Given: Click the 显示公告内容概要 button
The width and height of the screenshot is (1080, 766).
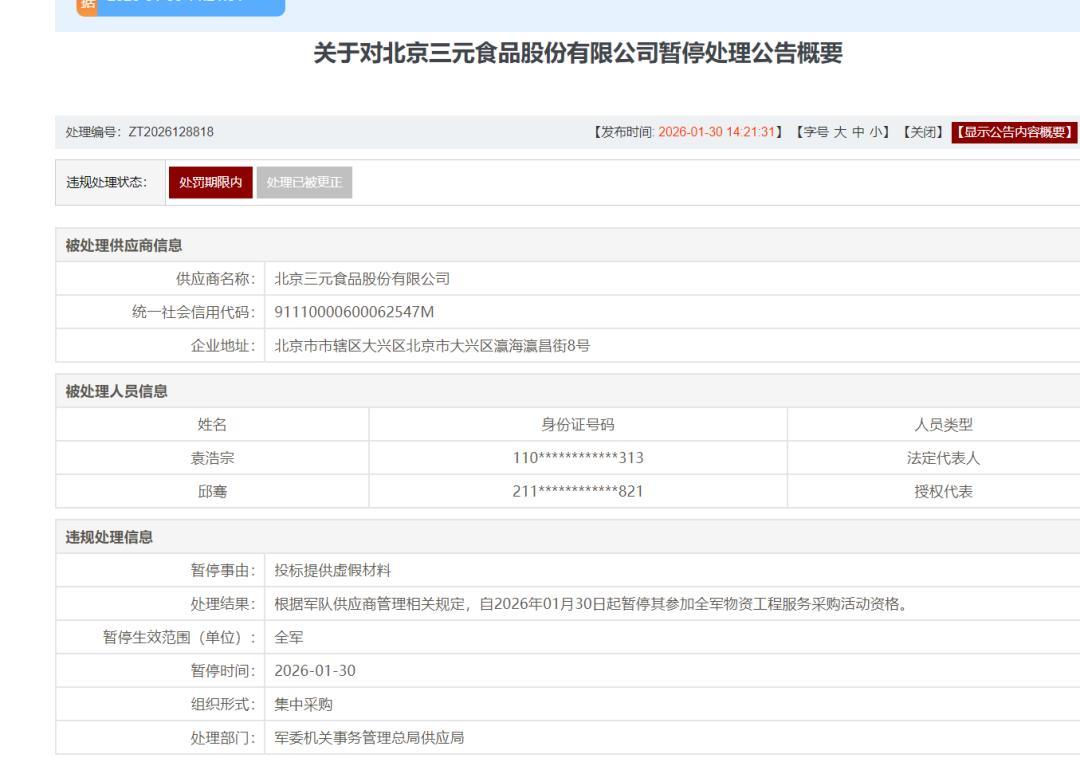Looking at the screenshot, I should [1015, 132].
